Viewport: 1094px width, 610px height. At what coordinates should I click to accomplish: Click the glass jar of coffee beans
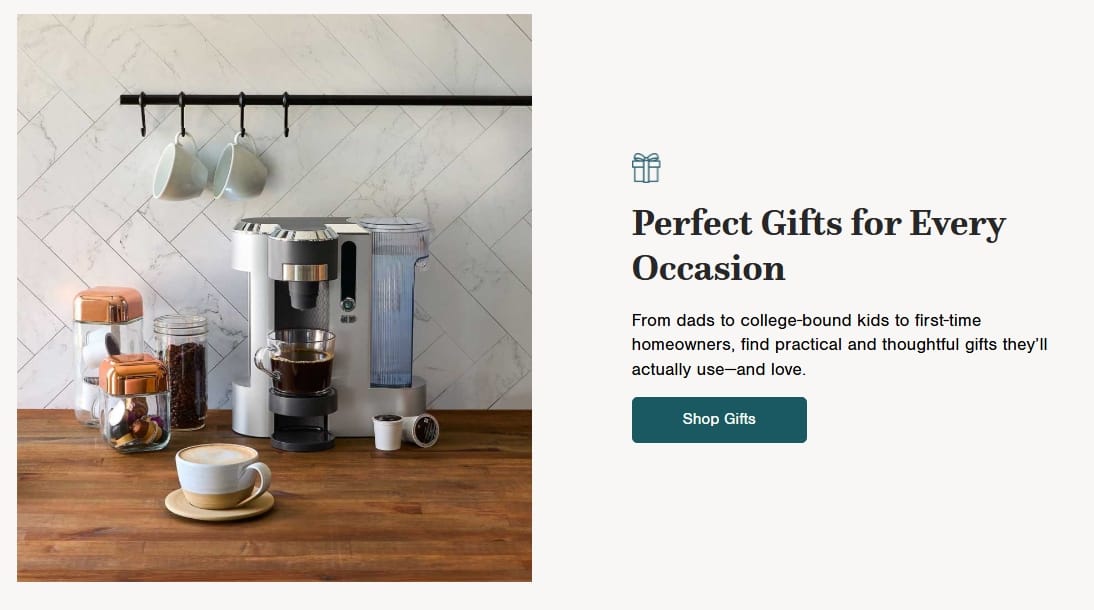(x=181, y=372)
